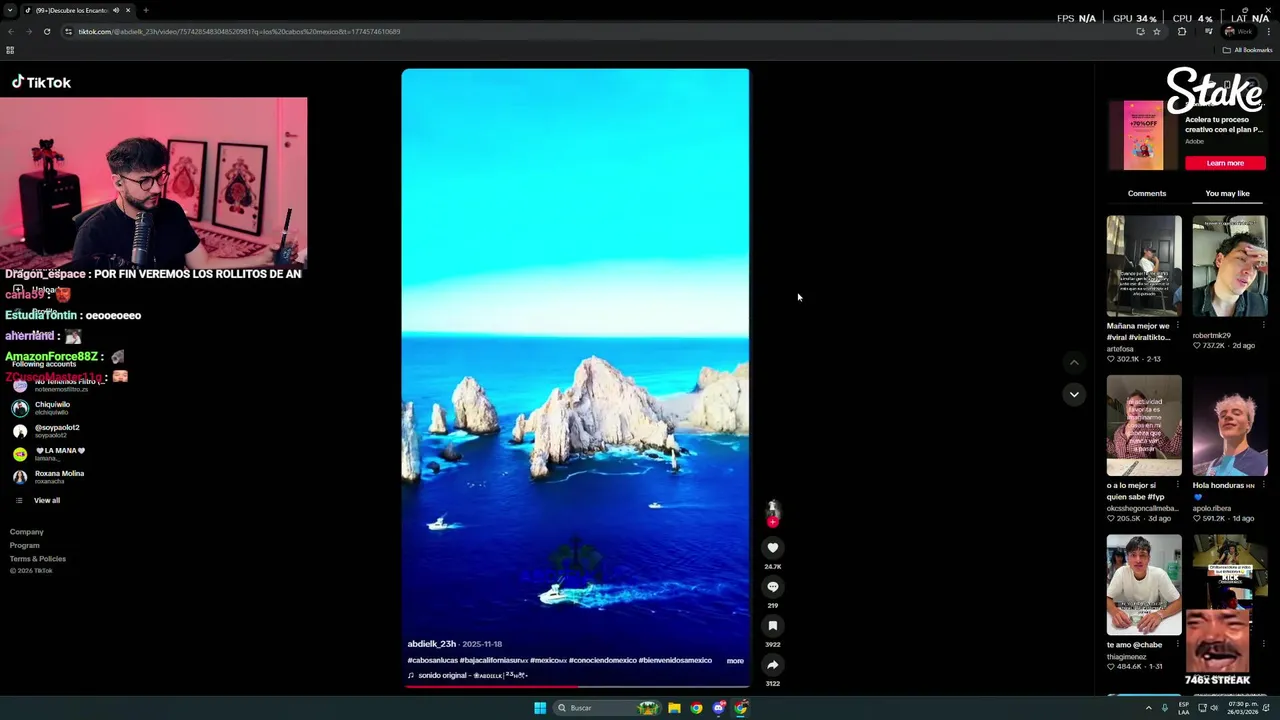The image size is (1280, 720).
Task: Open the Hola honduras recommended video
Action: pos(1230,425)
